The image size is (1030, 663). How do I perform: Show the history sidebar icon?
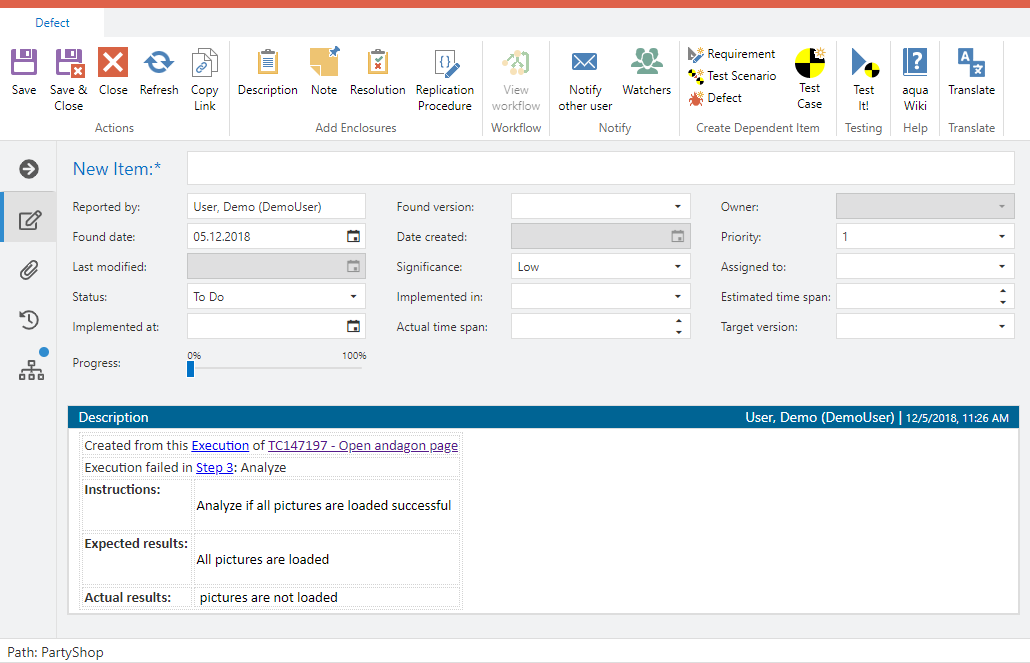pyautogui.click(x=29, y=320)
